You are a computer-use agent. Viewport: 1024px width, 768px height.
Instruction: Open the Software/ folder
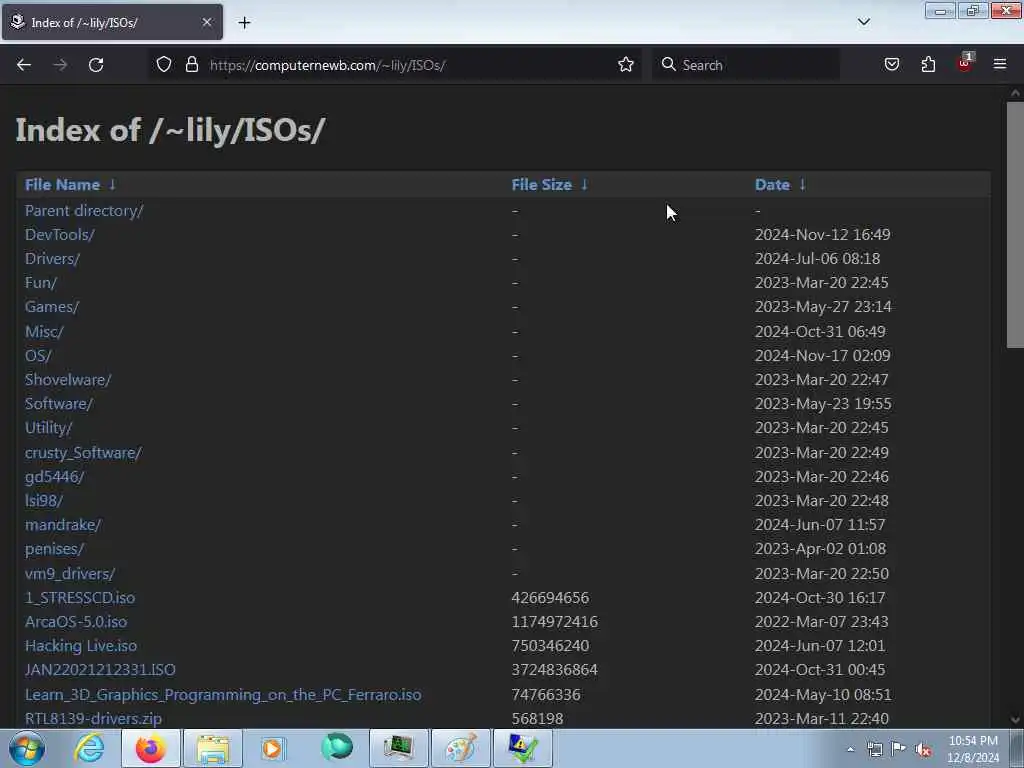pos(59,404)
